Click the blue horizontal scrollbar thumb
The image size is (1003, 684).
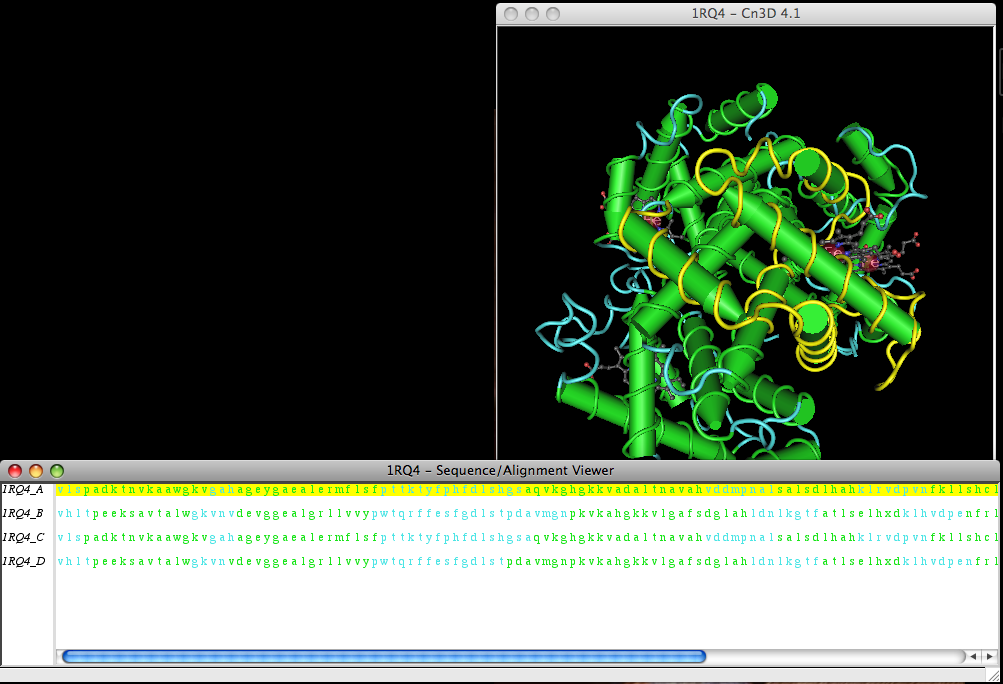(x=383, y=657)
